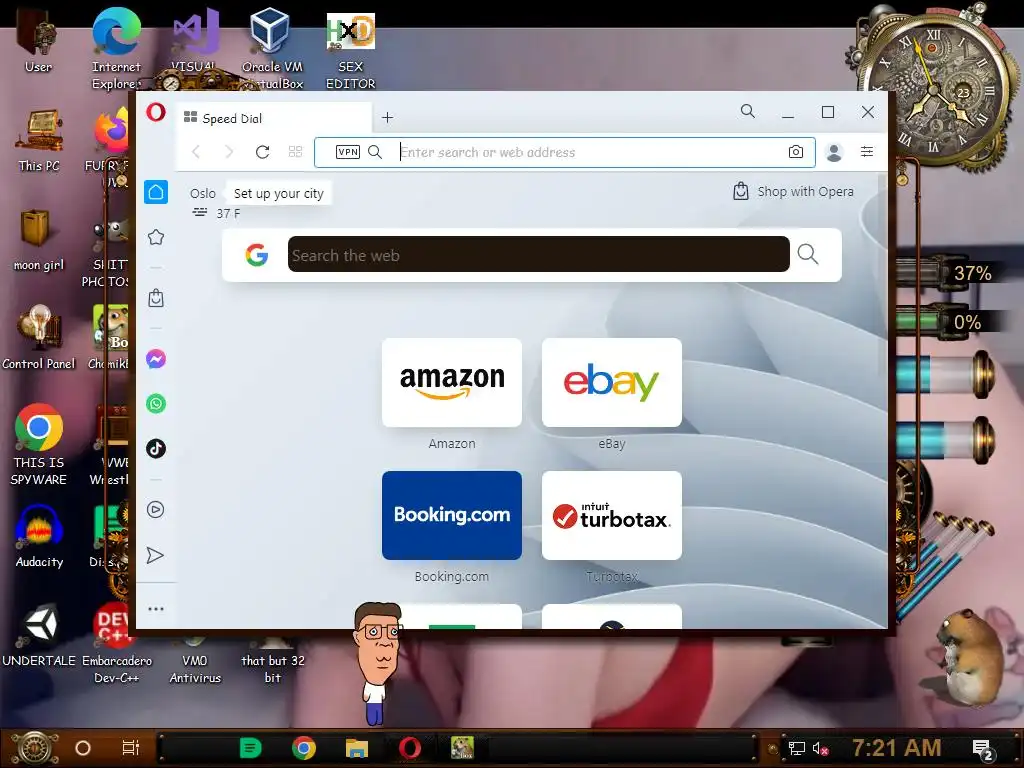Open the Opera menu logo
Viewport: 1024px width, 768px height.
coord(155,112)
